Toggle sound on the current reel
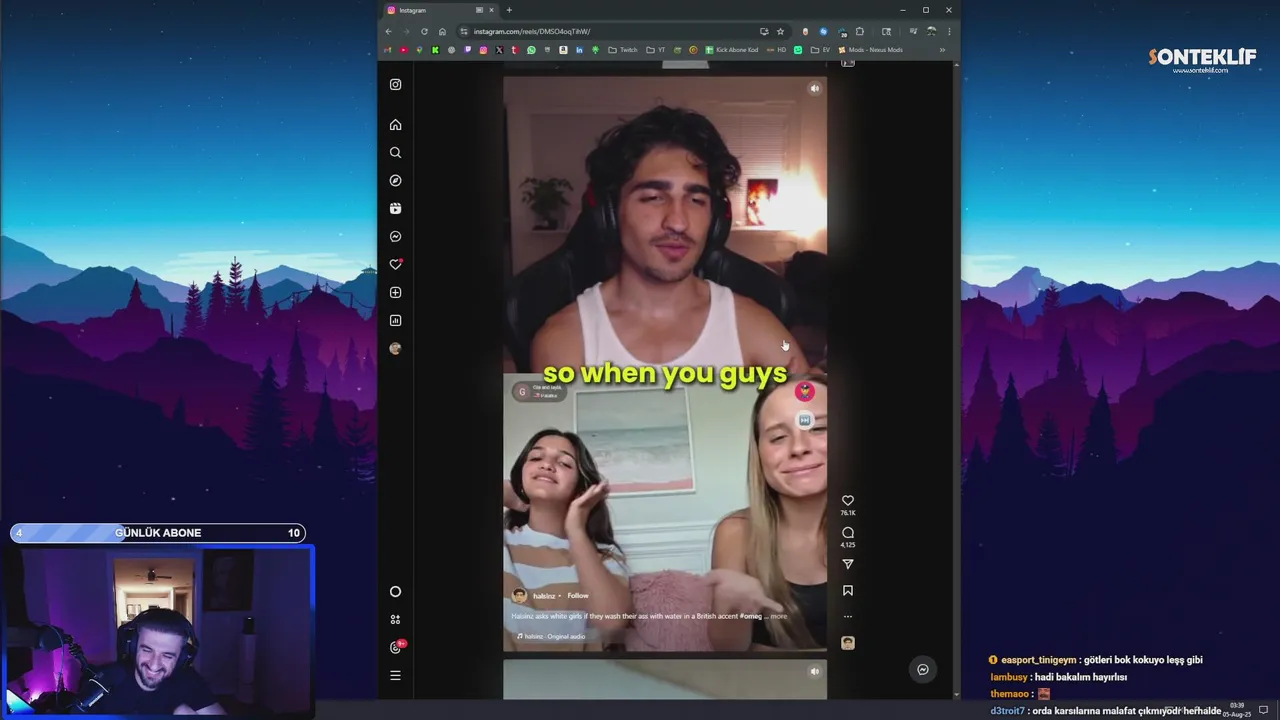 coord(814,88)
